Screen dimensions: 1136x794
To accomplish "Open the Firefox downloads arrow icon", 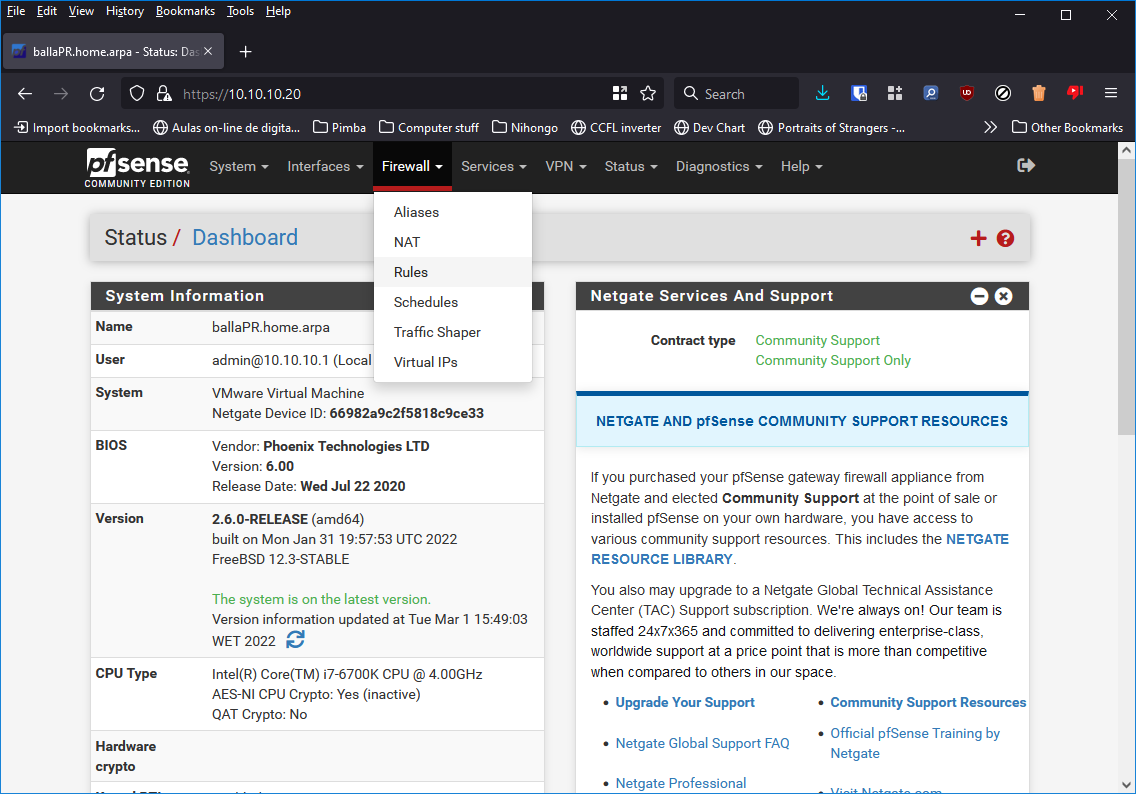I will [822, 94].
